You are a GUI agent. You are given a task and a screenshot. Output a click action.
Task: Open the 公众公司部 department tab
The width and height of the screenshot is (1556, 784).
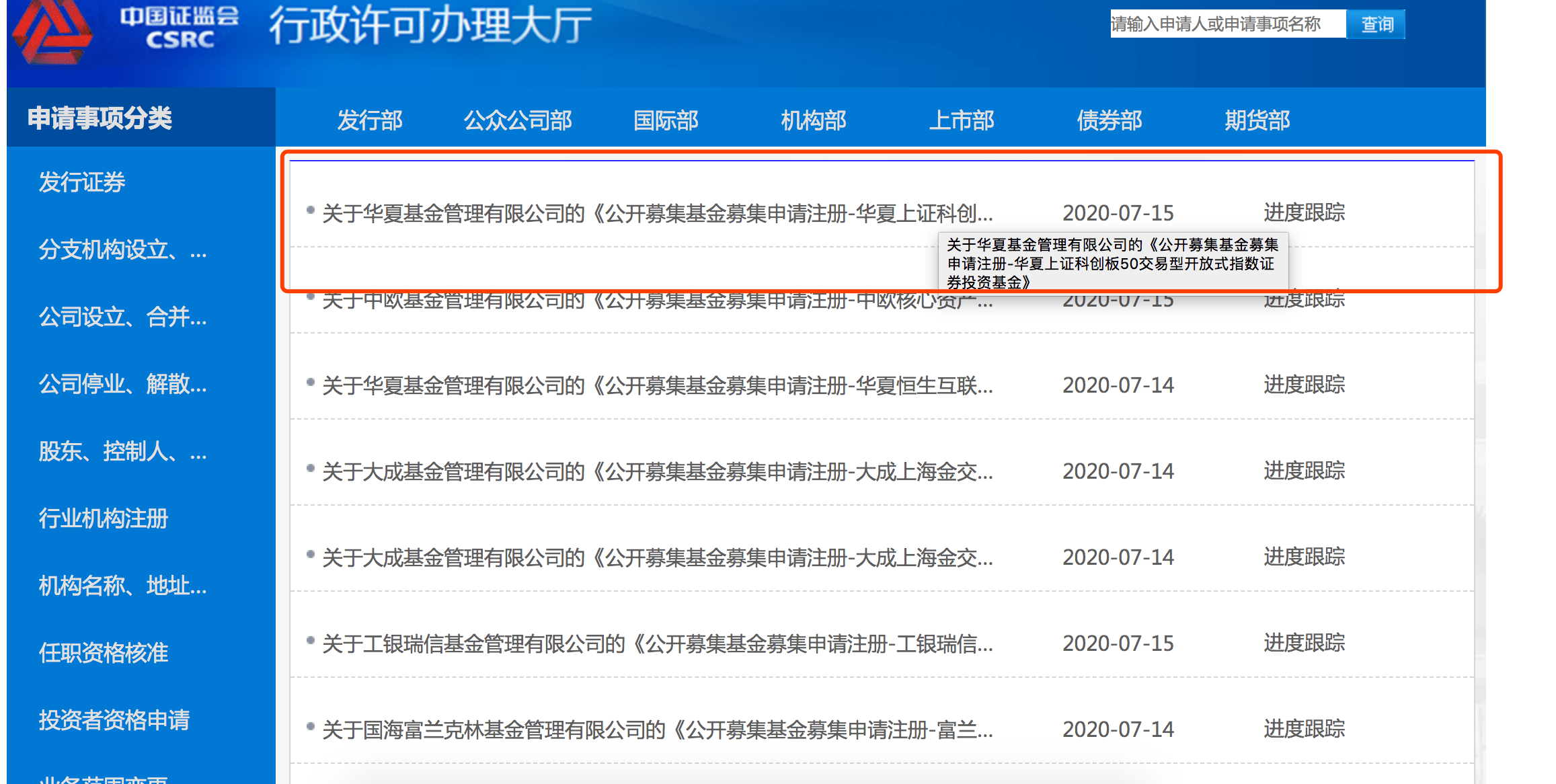coord(518,120)
